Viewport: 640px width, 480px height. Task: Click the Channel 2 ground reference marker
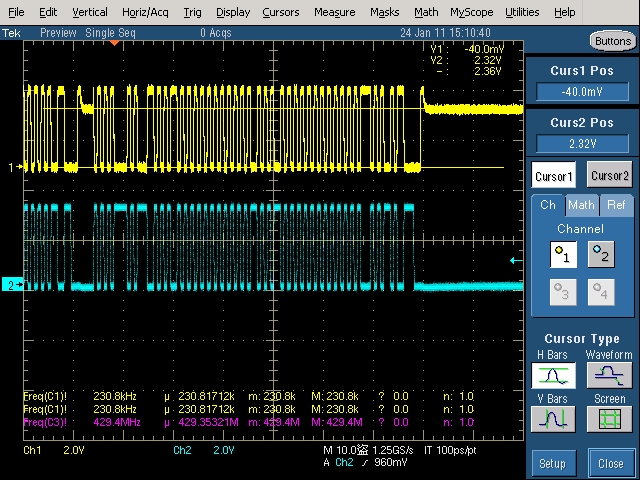pos(12,284)
